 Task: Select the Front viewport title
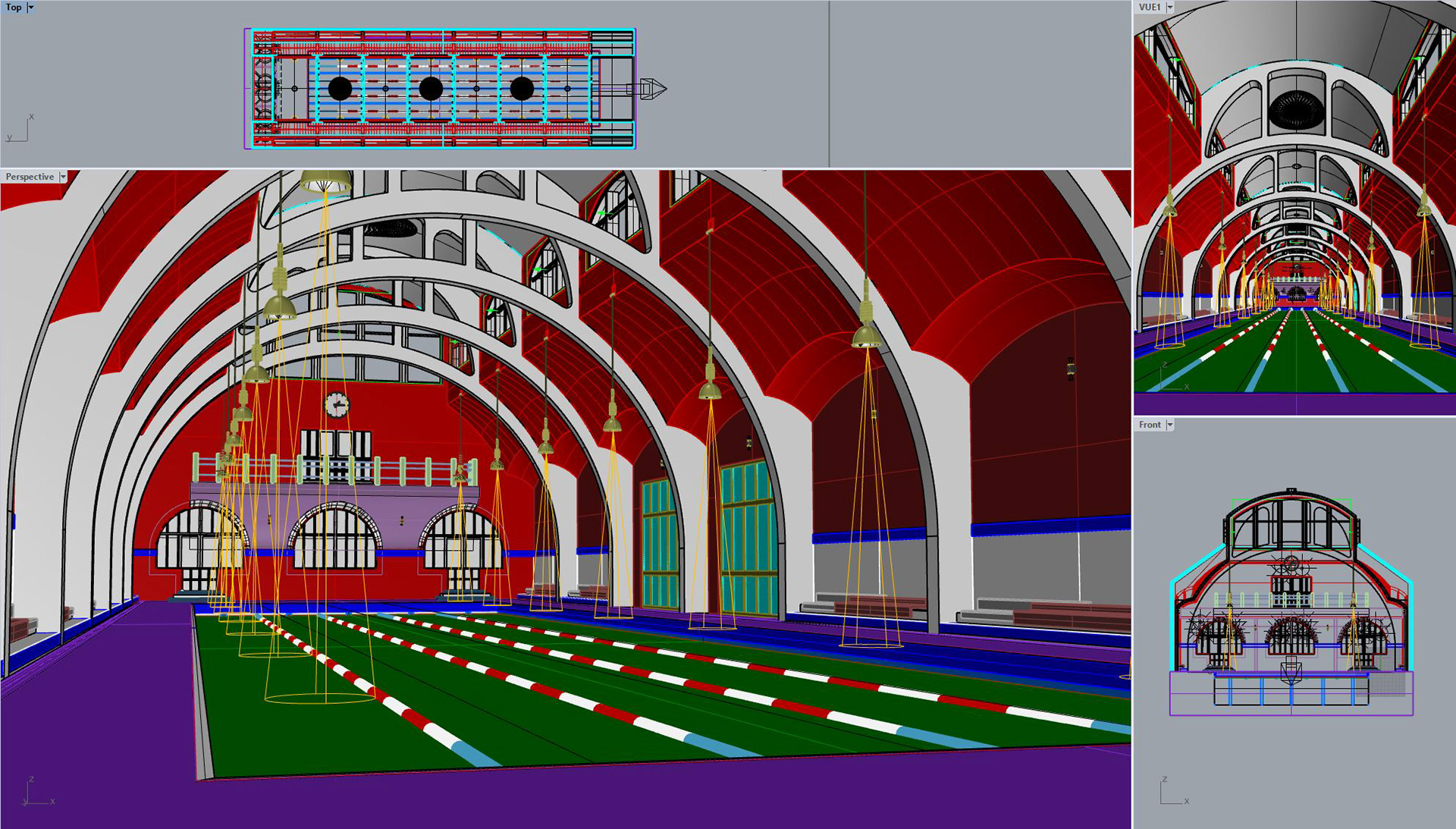(1150, 425)
